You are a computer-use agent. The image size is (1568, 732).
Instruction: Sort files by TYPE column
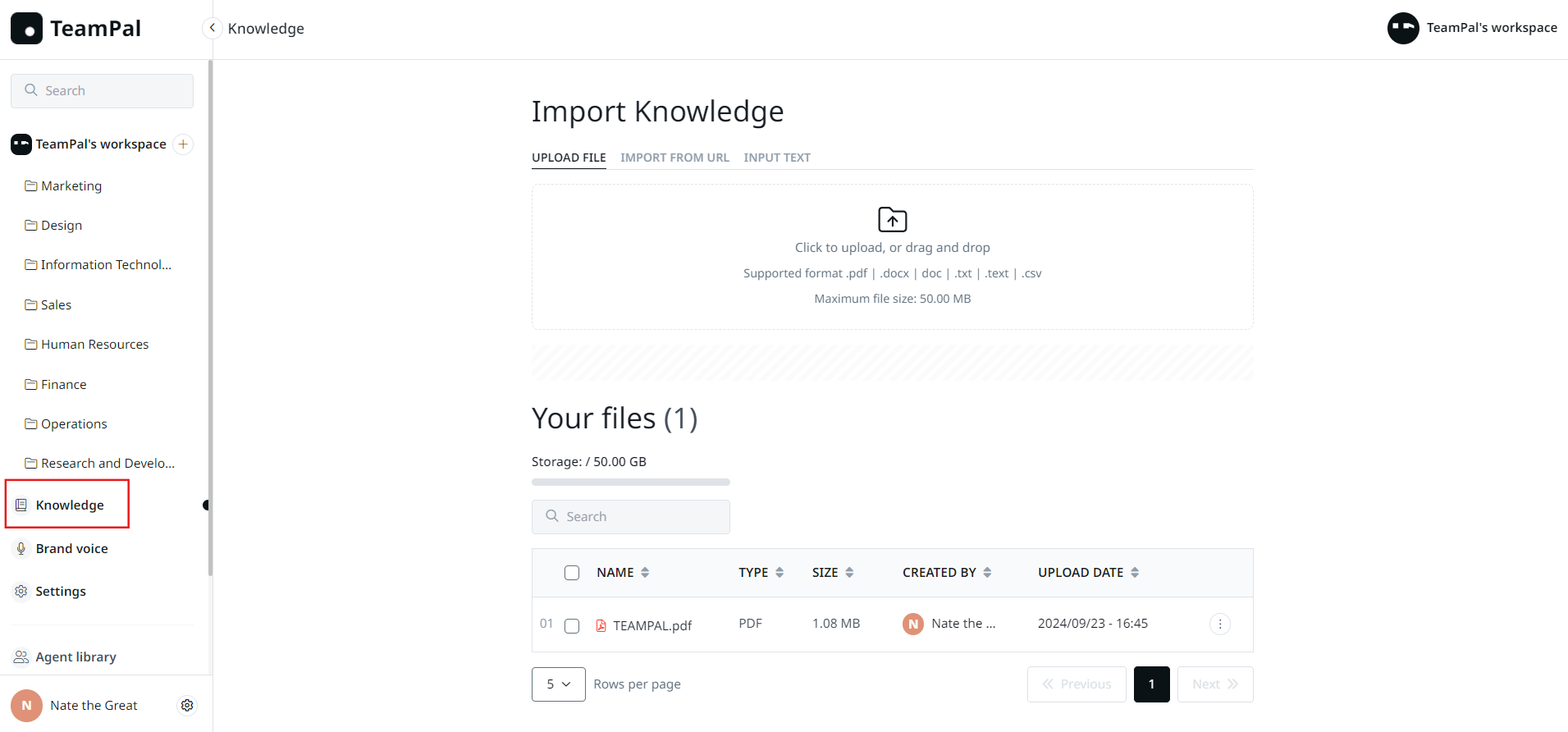[x=761, y=573]
